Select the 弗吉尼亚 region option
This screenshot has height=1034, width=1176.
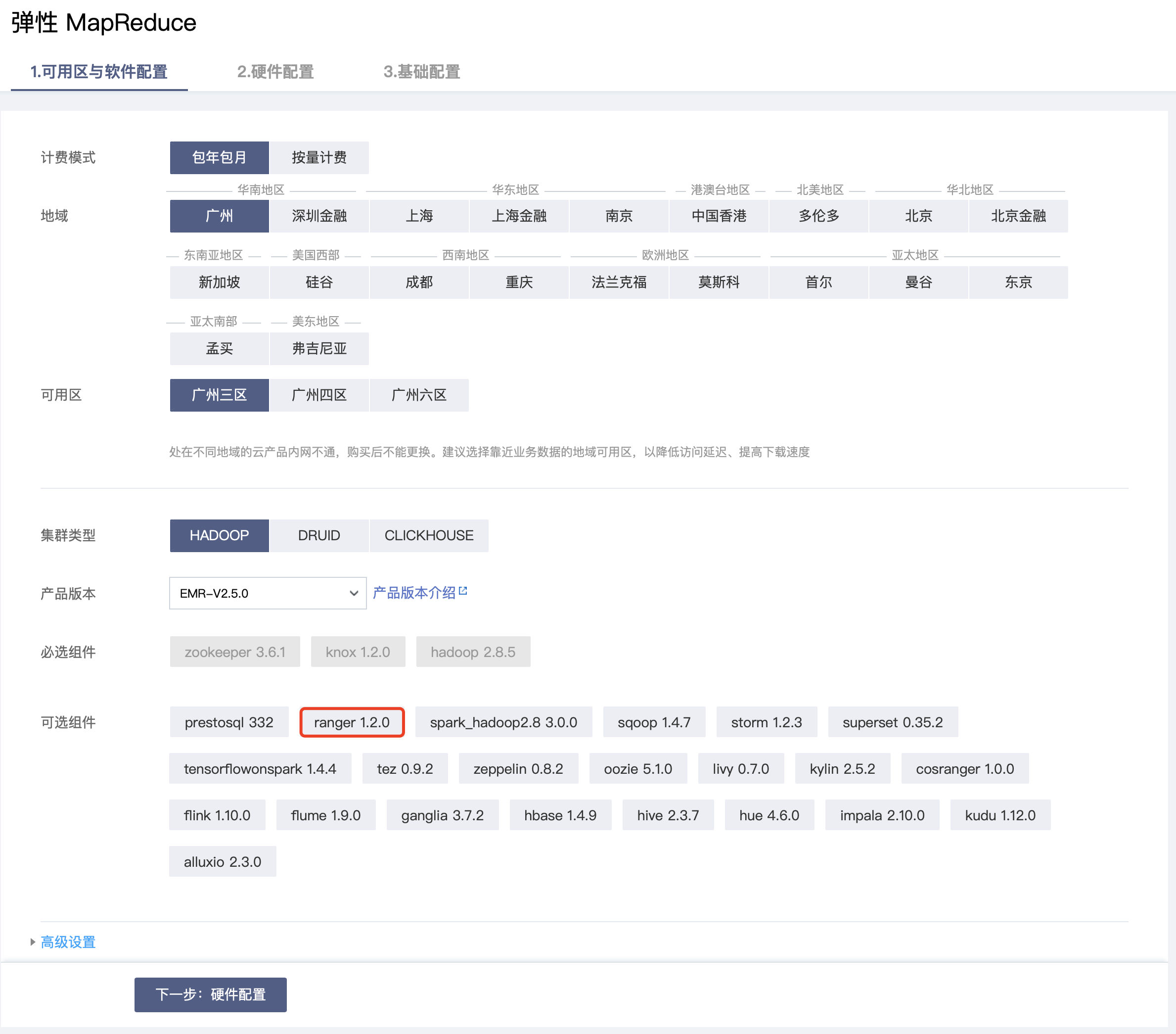[x=319, y=348]
